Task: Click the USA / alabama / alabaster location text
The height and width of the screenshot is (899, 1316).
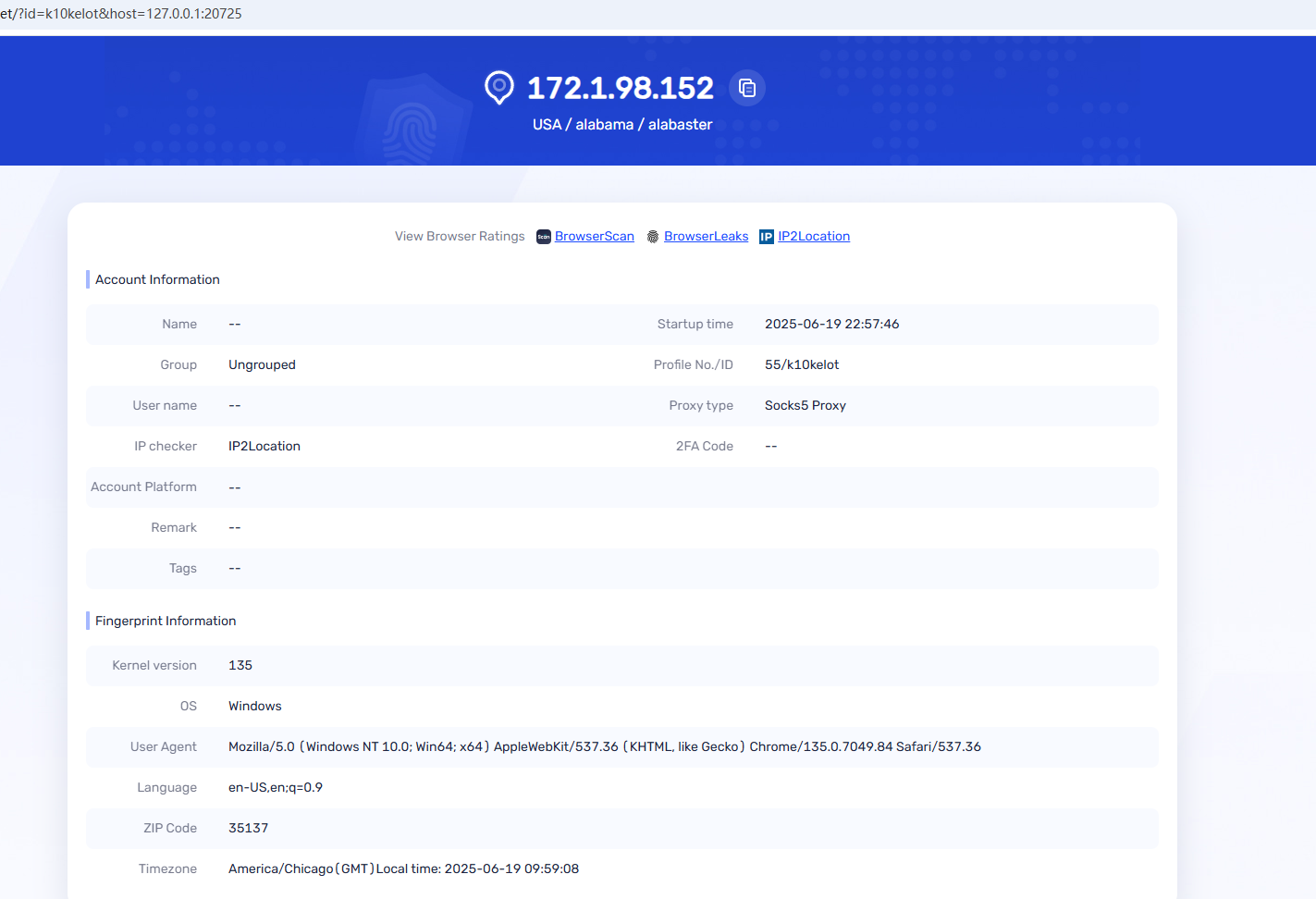Action: 622,125
